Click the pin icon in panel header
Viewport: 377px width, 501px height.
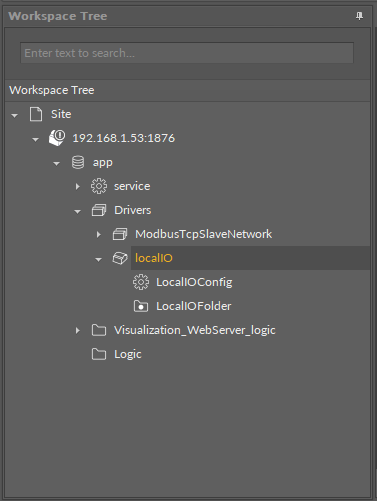[x=359, y=16]
